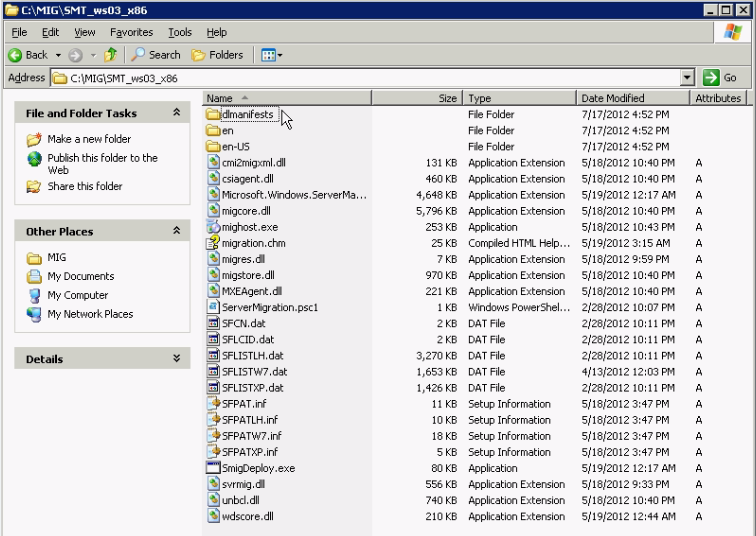Select SmigDeploy.exe application icon
The width and height of the screenshot is (756, 536).
point(213,468)
